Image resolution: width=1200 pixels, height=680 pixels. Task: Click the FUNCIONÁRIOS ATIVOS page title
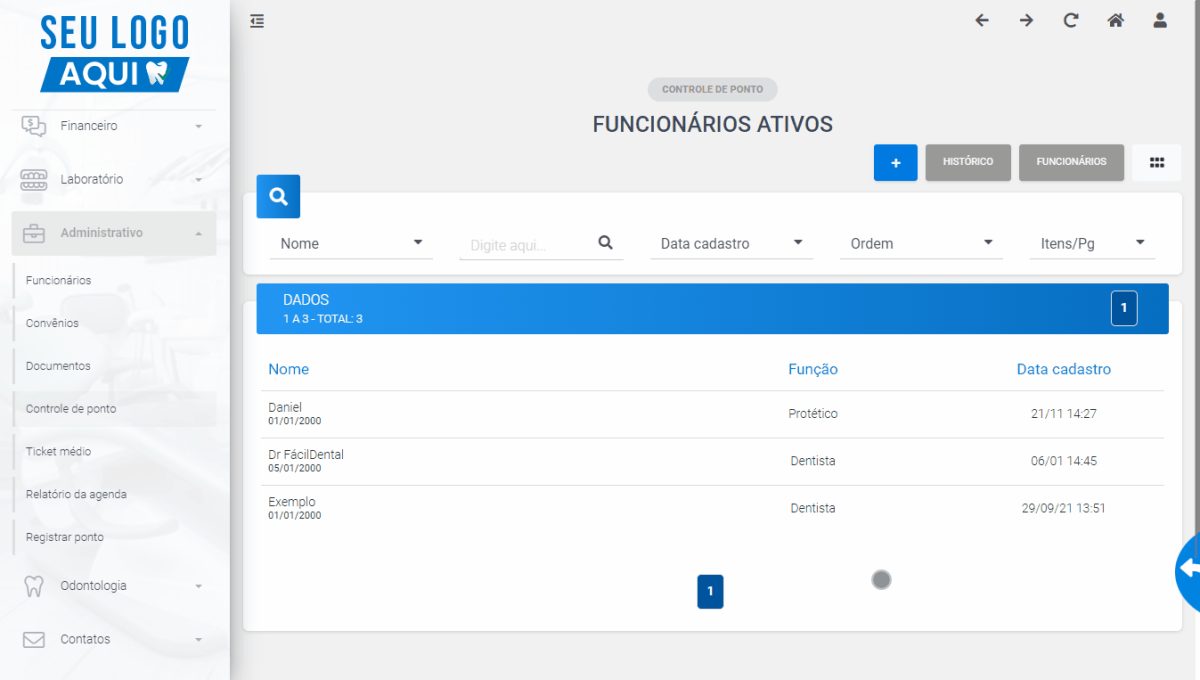click(x=712, y=125)
